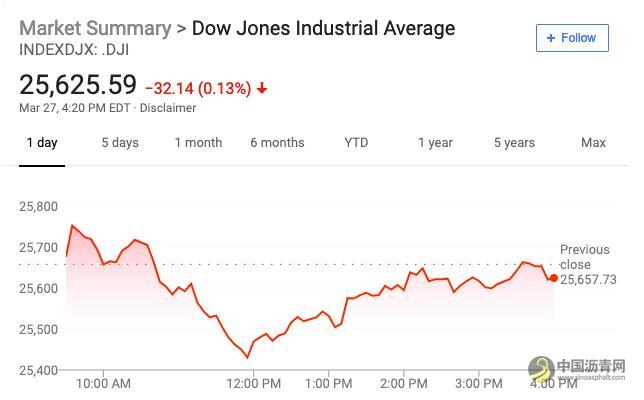
Task: Switch to the 5 years tab
Action: tap(514, 143)
